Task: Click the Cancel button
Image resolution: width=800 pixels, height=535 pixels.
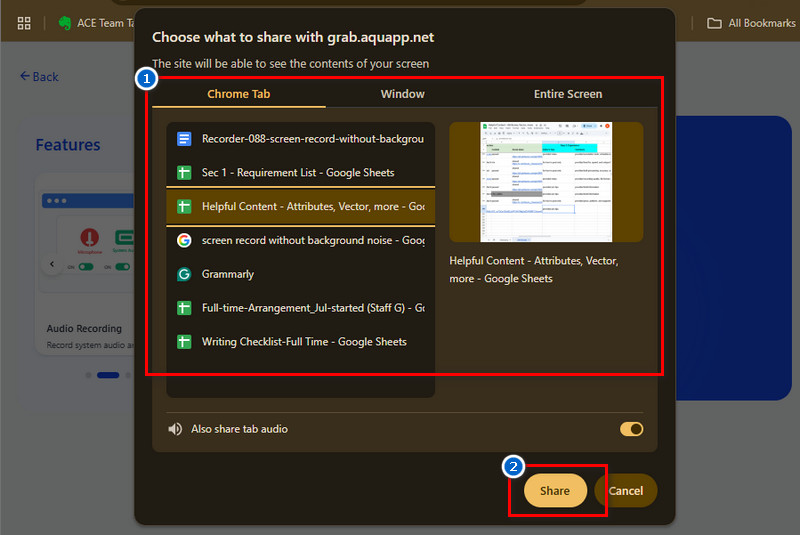Action: coord(626,491)
